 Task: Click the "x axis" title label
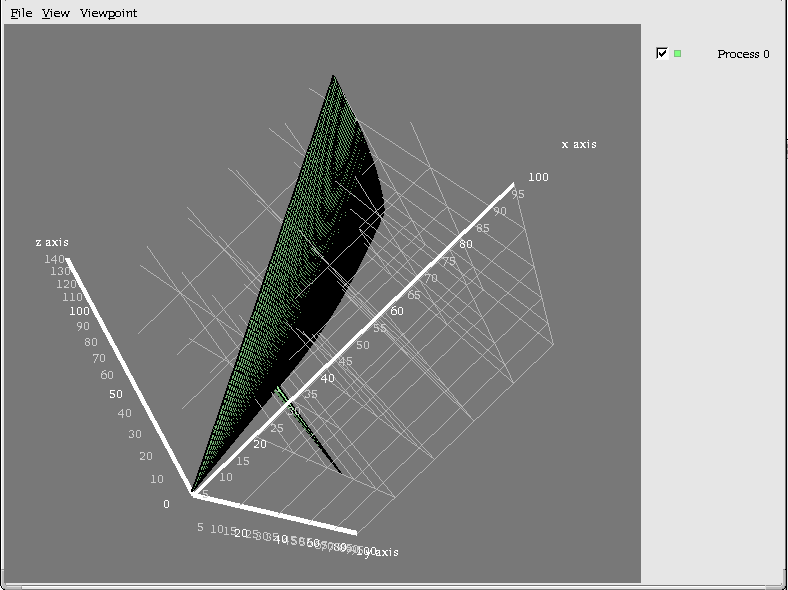(x=578, y=144)
